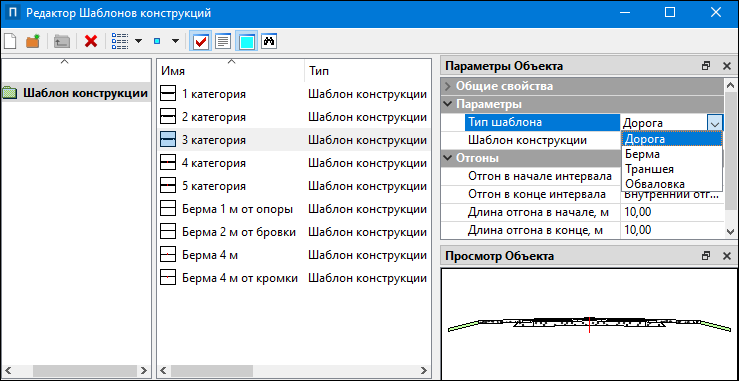Select the 4 категория name text
The image size is (739, 381).
[x=213, y=163]
